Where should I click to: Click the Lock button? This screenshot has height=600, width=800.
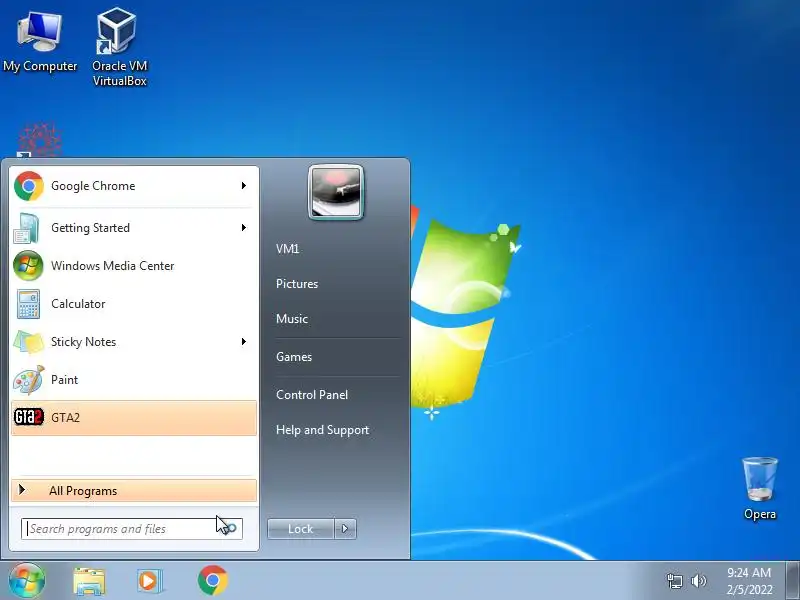click(x=301, y=529)
